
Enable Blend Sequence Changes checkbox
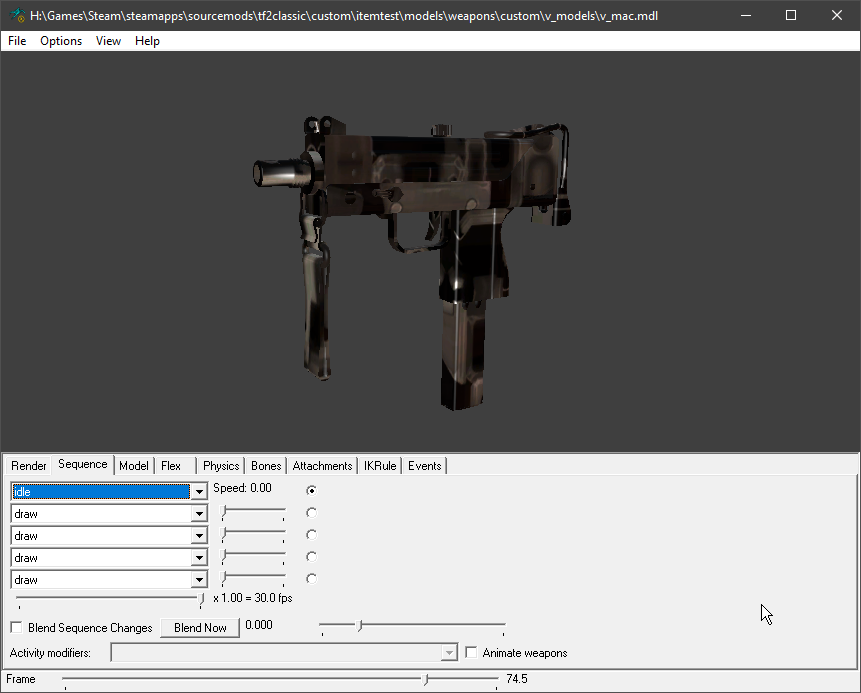(x=16, y=628)
